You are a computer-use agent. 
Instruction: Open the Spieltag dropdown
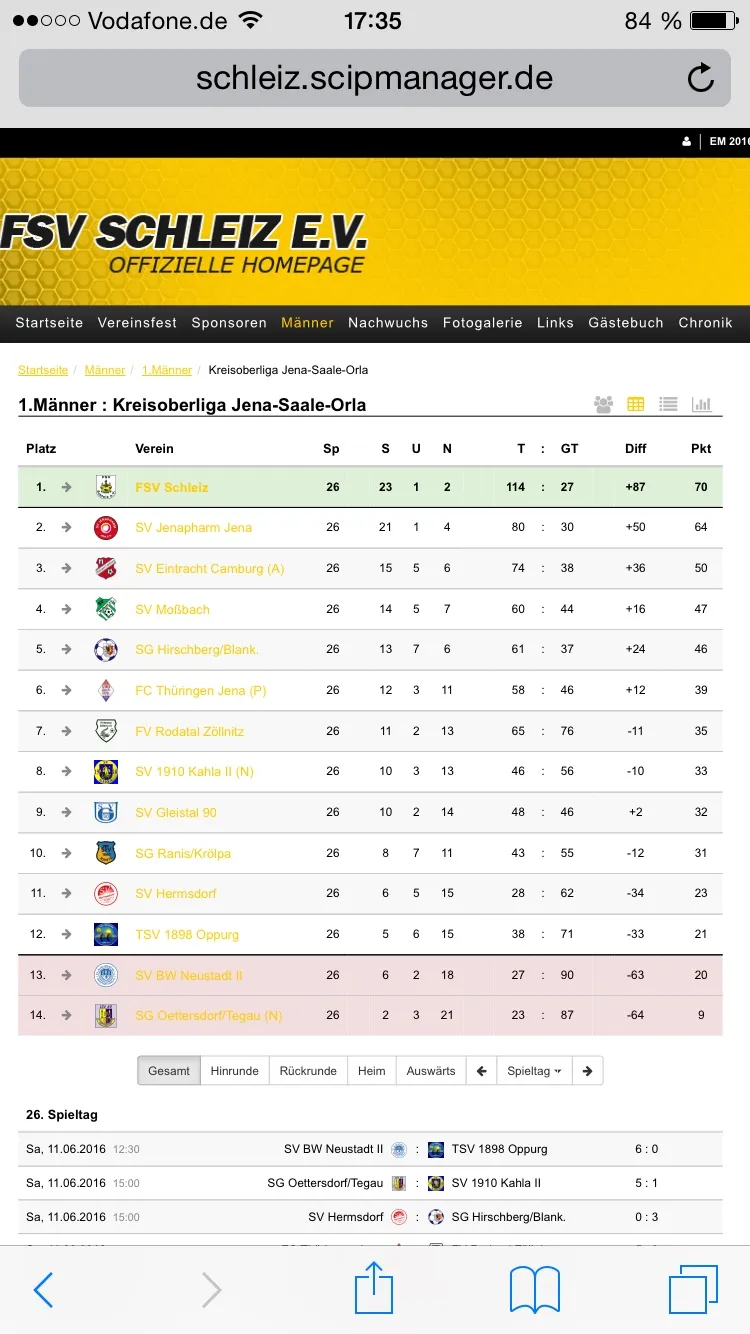tap(534, 1071)
